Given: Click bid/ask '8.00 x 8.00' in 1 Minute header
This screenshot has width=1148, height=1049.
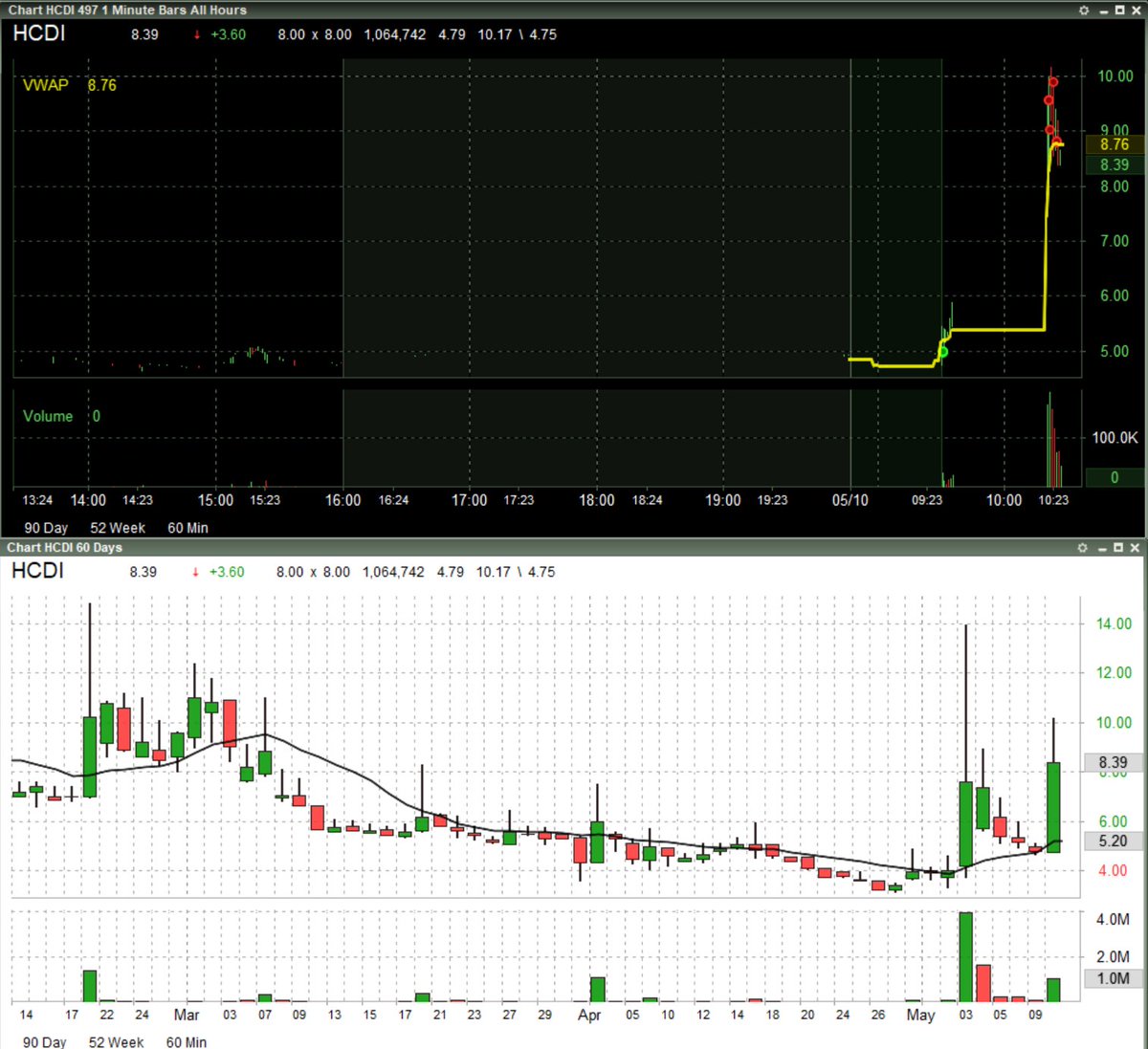Looking at the screenshot, I should 315,34.
